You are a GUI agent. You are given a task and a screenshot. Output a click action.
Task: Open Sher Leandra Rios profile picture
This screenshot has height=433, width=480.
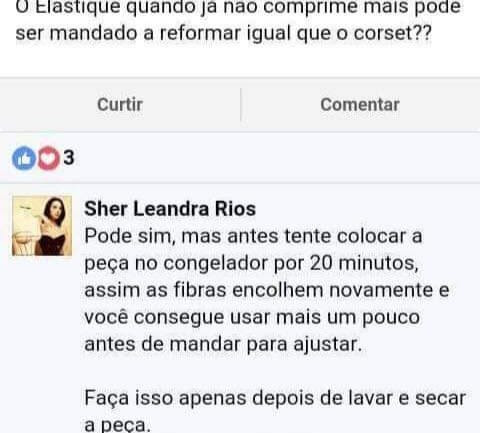(42, 226)
